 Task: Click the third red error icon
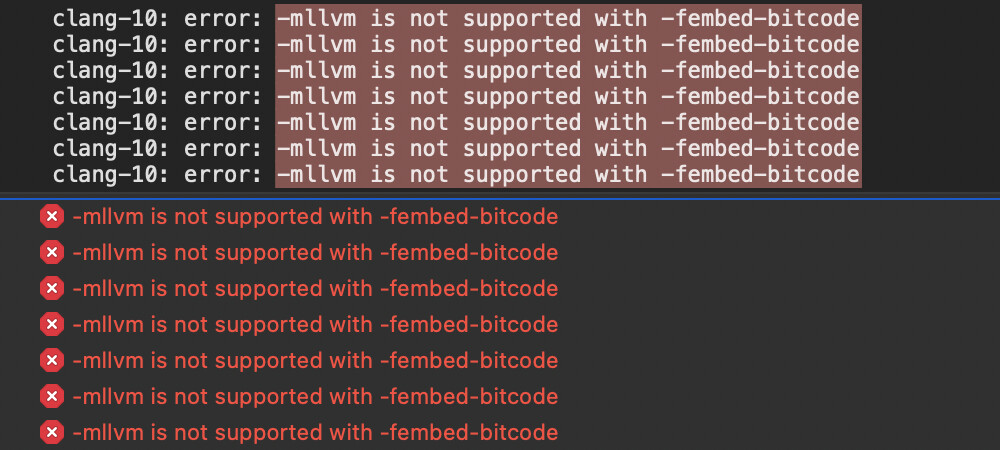51,289
